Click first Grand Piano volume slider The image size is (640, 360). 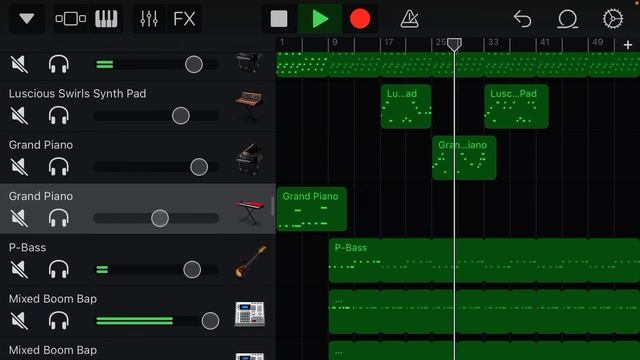[199, 167]
